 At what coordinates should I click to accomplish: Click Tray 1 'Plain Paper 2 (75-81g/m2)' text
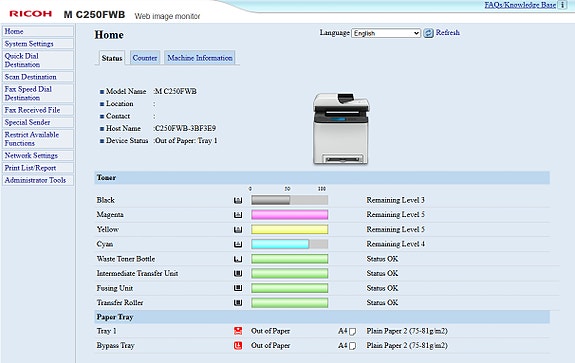pos(407,331)
